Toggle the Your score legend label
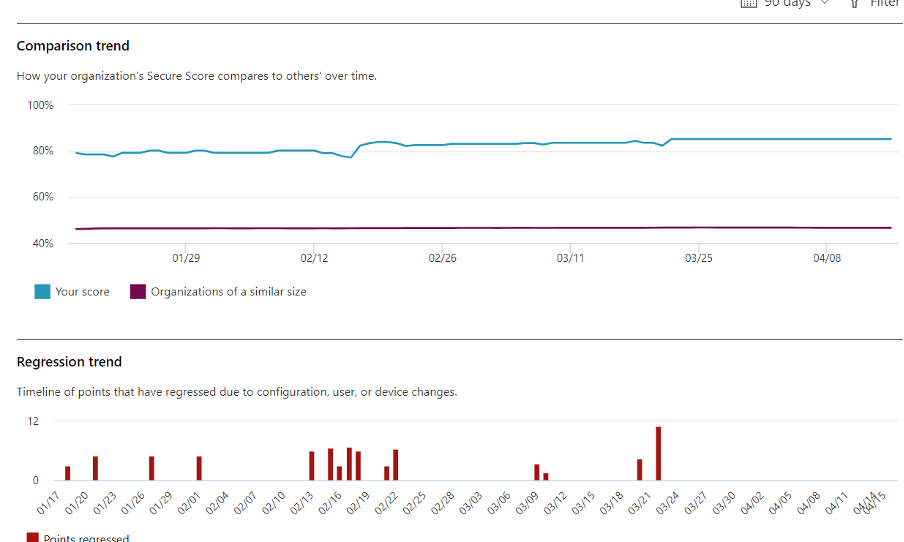The width and height of the screenshot is (904, 542). tap(81, 292)
